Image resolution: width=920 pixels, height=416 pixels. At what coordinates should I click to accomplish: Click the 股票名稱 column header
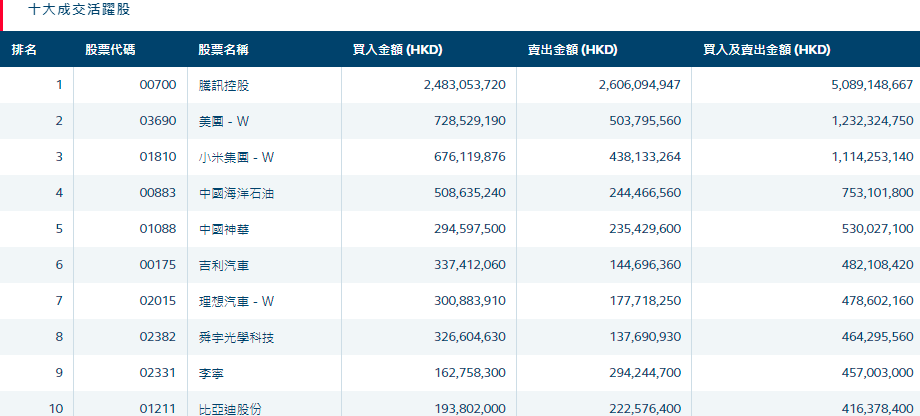click(224, 50)
